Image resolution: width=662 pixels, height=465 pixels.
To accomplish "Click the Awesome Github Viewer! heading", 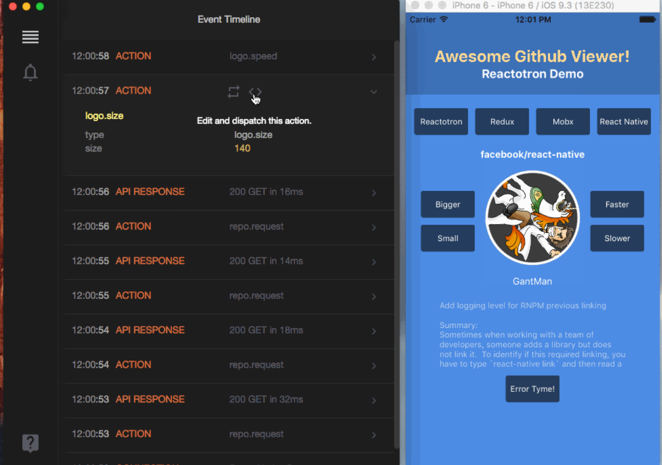I will pyautogui.click(x=532, y=57).
